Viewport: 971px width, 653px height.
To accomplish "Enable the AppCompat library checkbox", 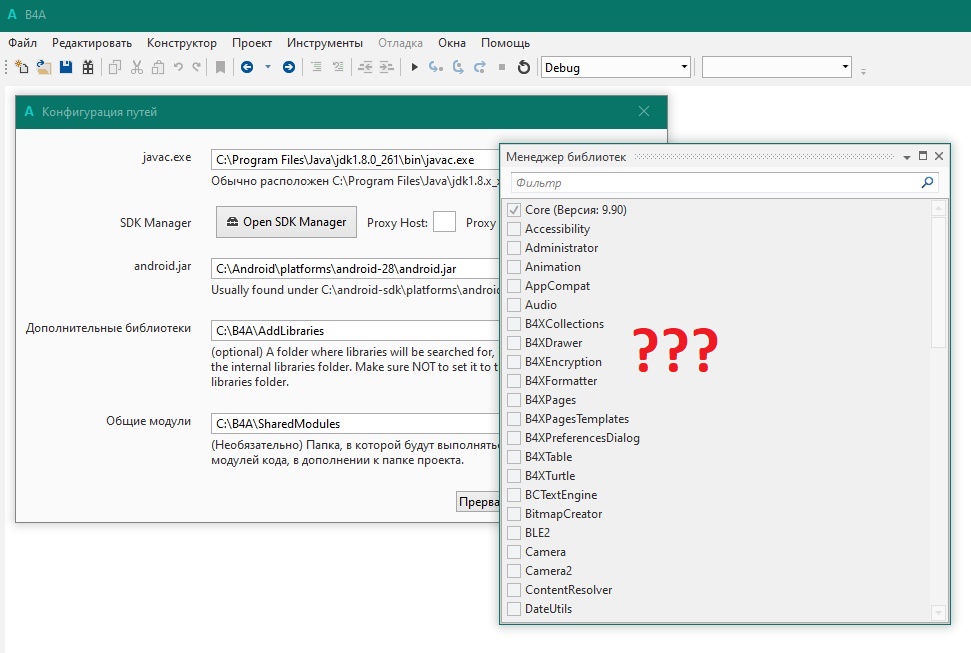I will point(514,286).
